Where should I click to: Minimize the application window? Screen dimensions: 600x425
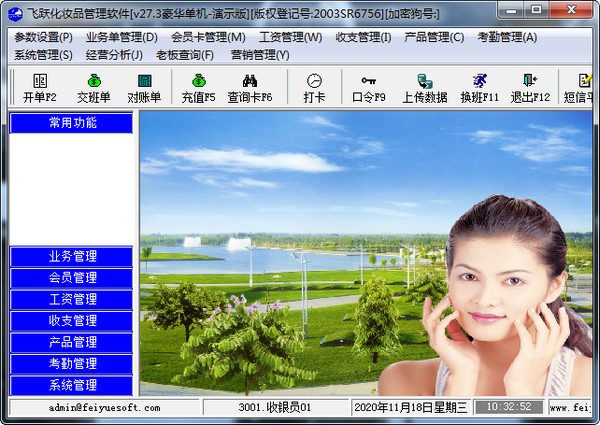click(510, 10)
